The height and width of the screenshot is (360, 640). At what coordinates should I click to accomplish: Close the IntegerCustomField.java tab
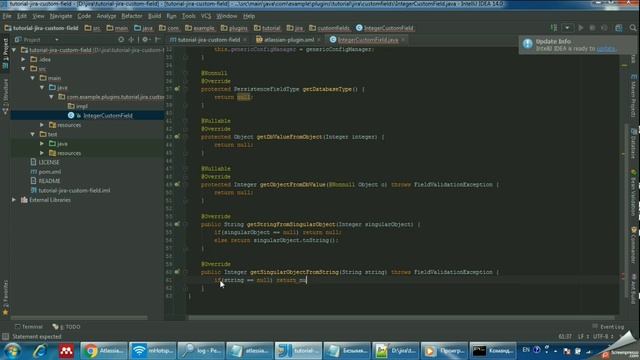click(403, 40)
